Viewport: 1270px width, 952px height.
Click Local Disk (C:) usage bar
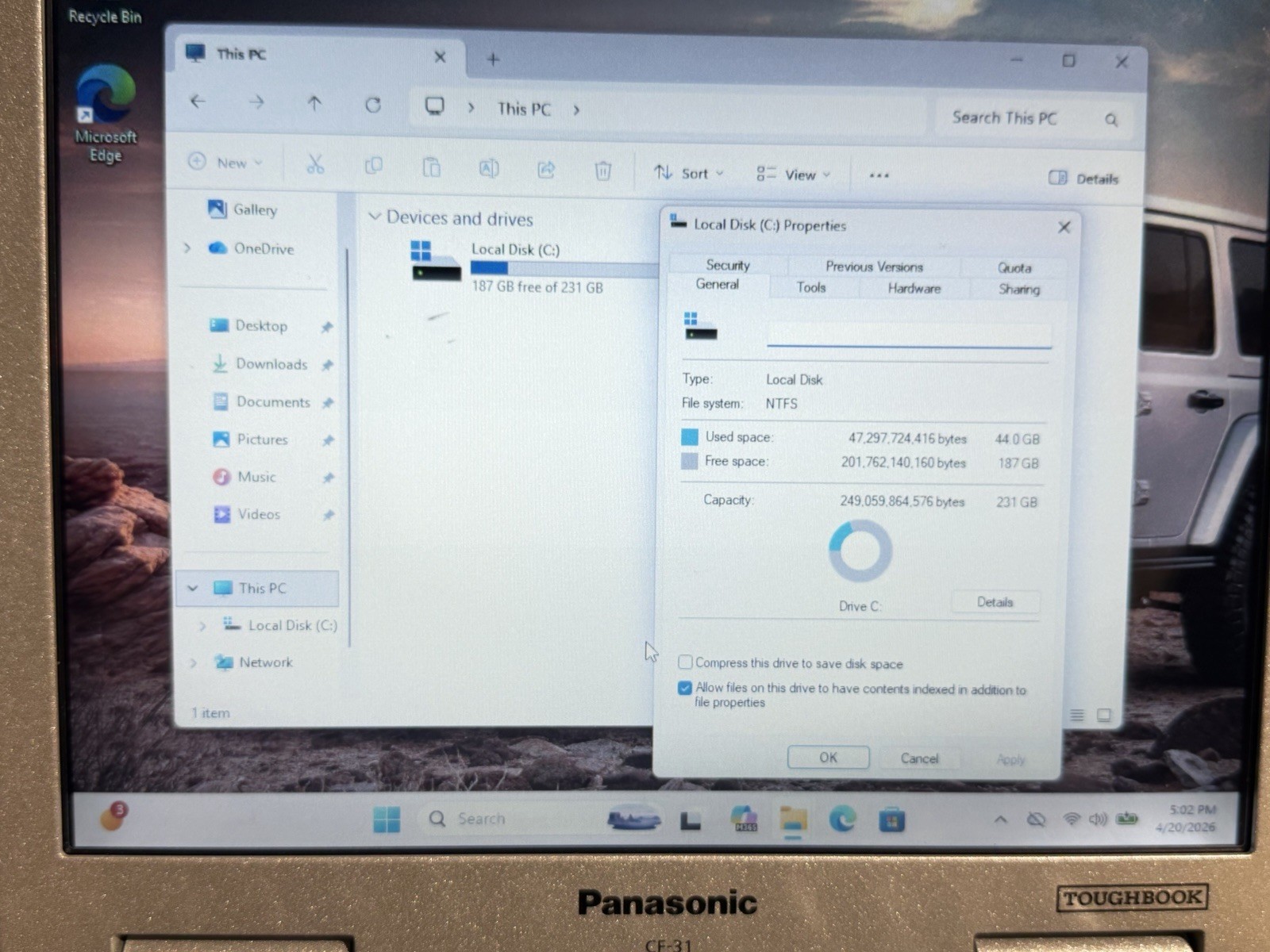564,269
